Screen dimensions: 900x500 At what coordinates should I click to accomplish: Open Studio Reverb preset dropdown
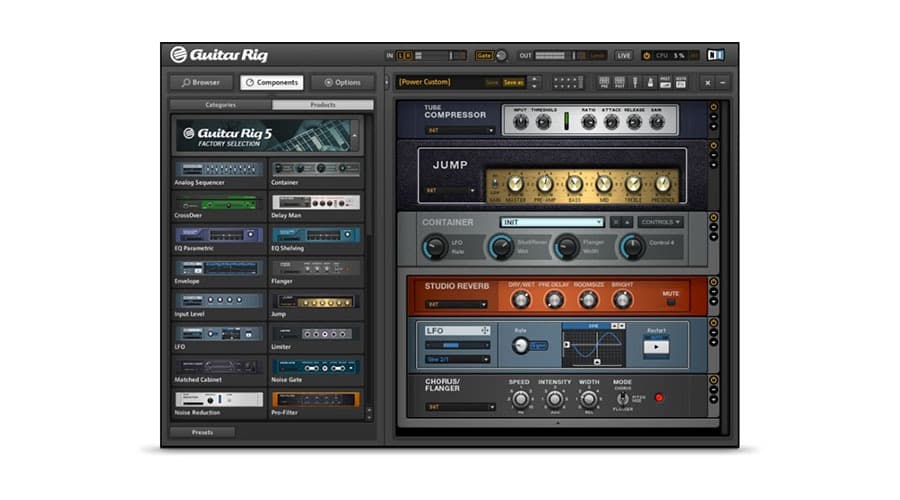456,305
